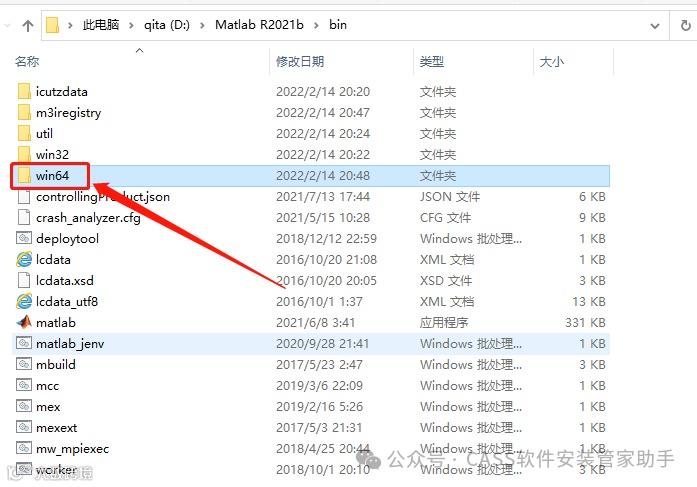Click the refresh button beside address bar
697x487 pixels.
(x=686, y=26)
